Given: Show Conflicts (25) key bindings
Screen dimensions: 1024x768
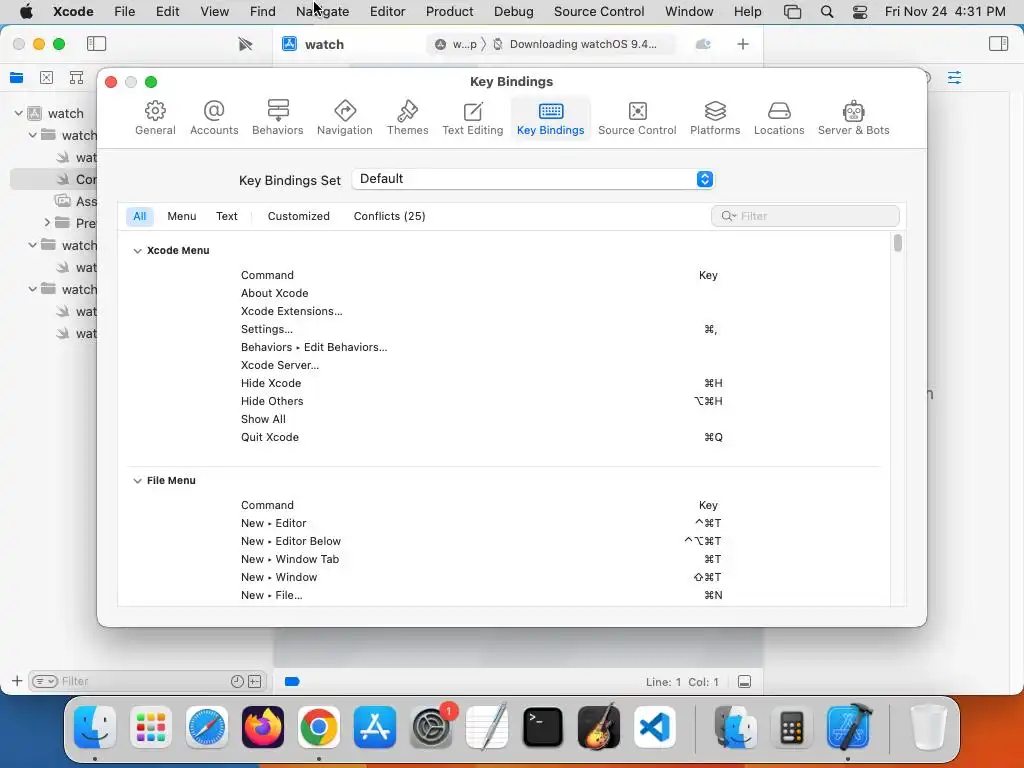Looking at the screenshot, I should (389, 216).
